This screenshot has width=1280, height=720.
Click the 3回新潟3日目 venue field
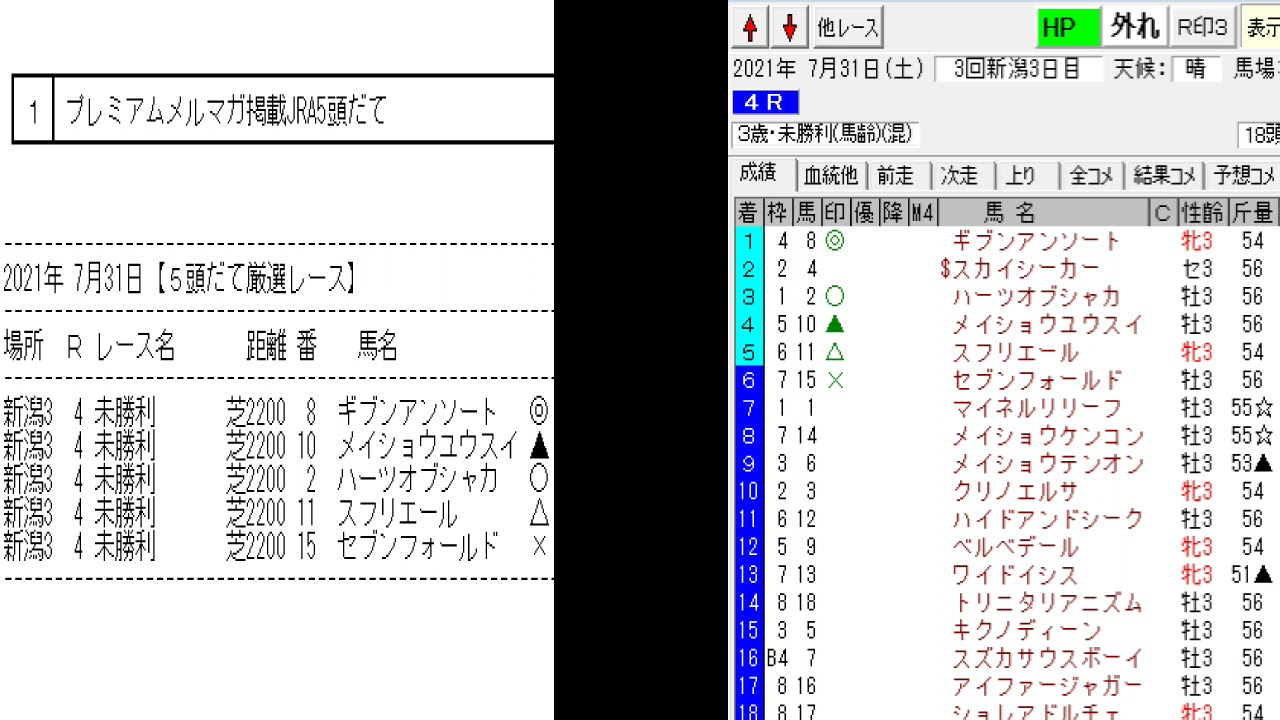(1017, 69)
